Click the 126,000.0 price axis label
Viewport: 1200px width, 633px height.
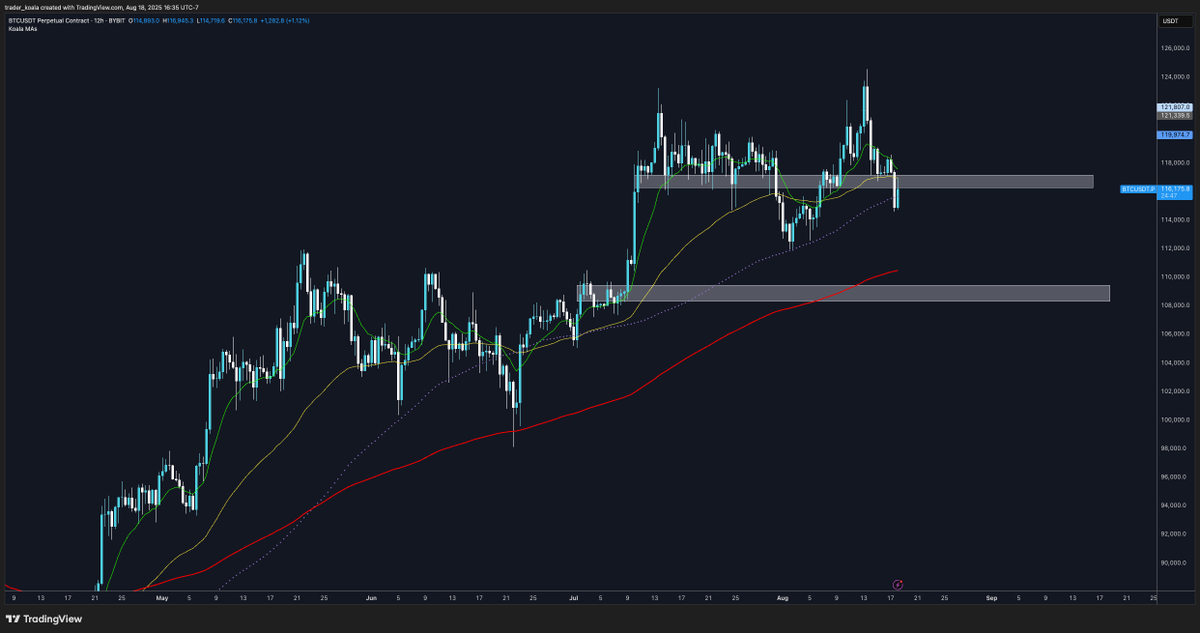point(1175,48)
